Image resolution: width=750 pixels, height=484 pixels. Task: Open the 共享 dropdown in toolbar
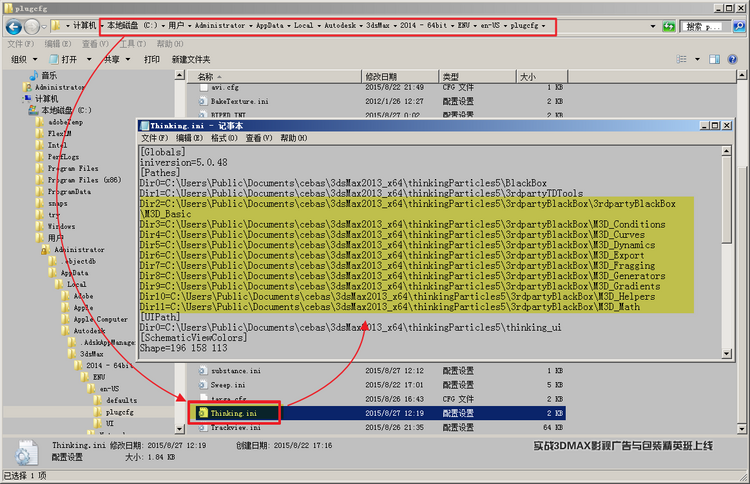pyautogui.click(x=117, y=59)
